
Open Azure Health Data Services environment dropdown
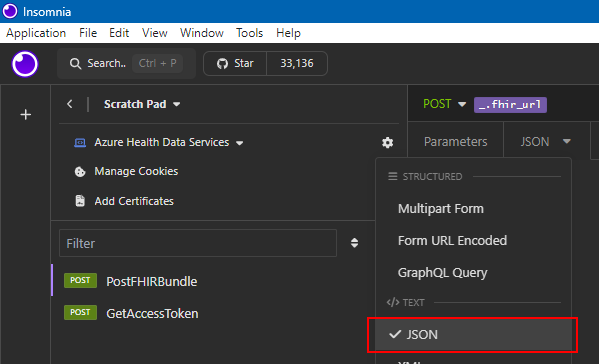[168, 142]
